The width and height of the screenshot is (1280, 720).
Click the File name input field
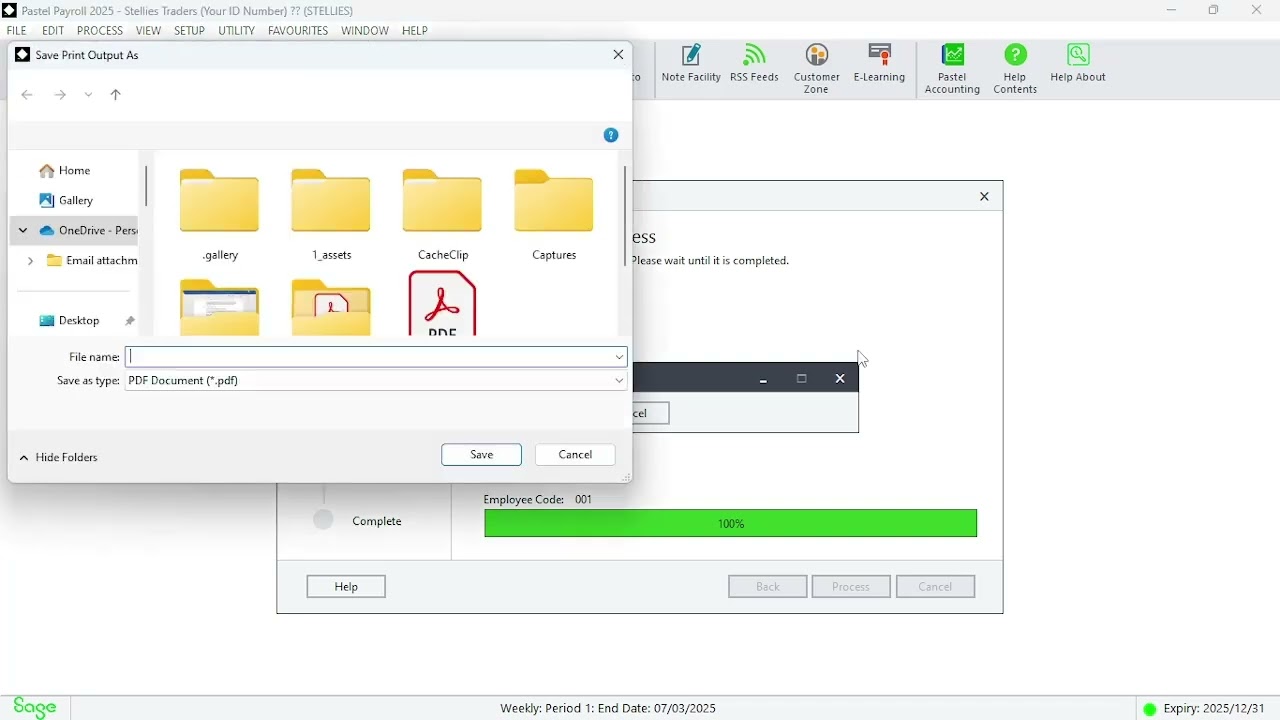click(x=369, y=357)
